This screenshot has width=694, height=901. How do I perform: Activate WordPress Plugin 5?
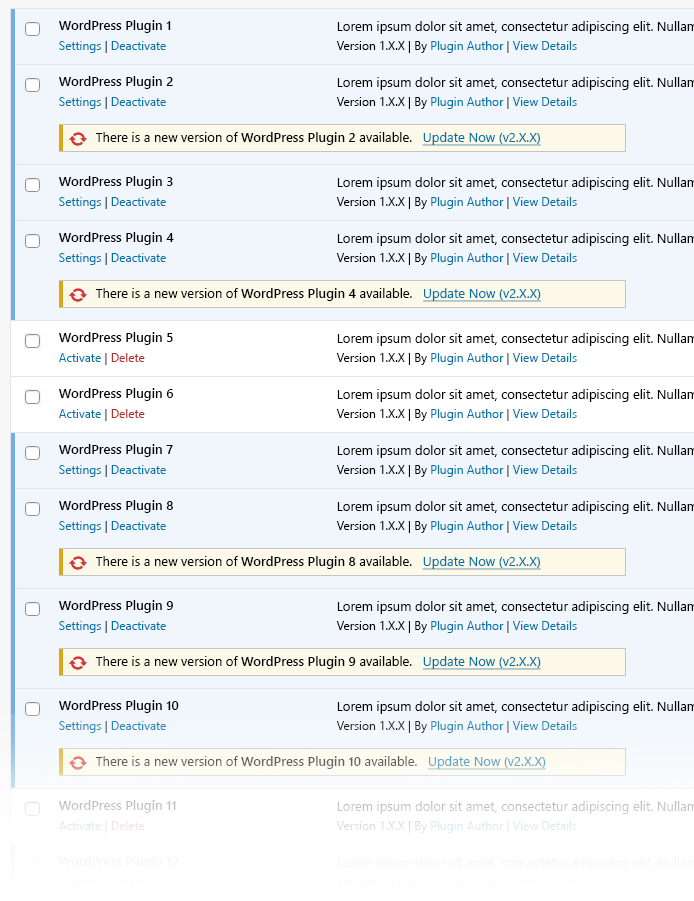point(80,358)
